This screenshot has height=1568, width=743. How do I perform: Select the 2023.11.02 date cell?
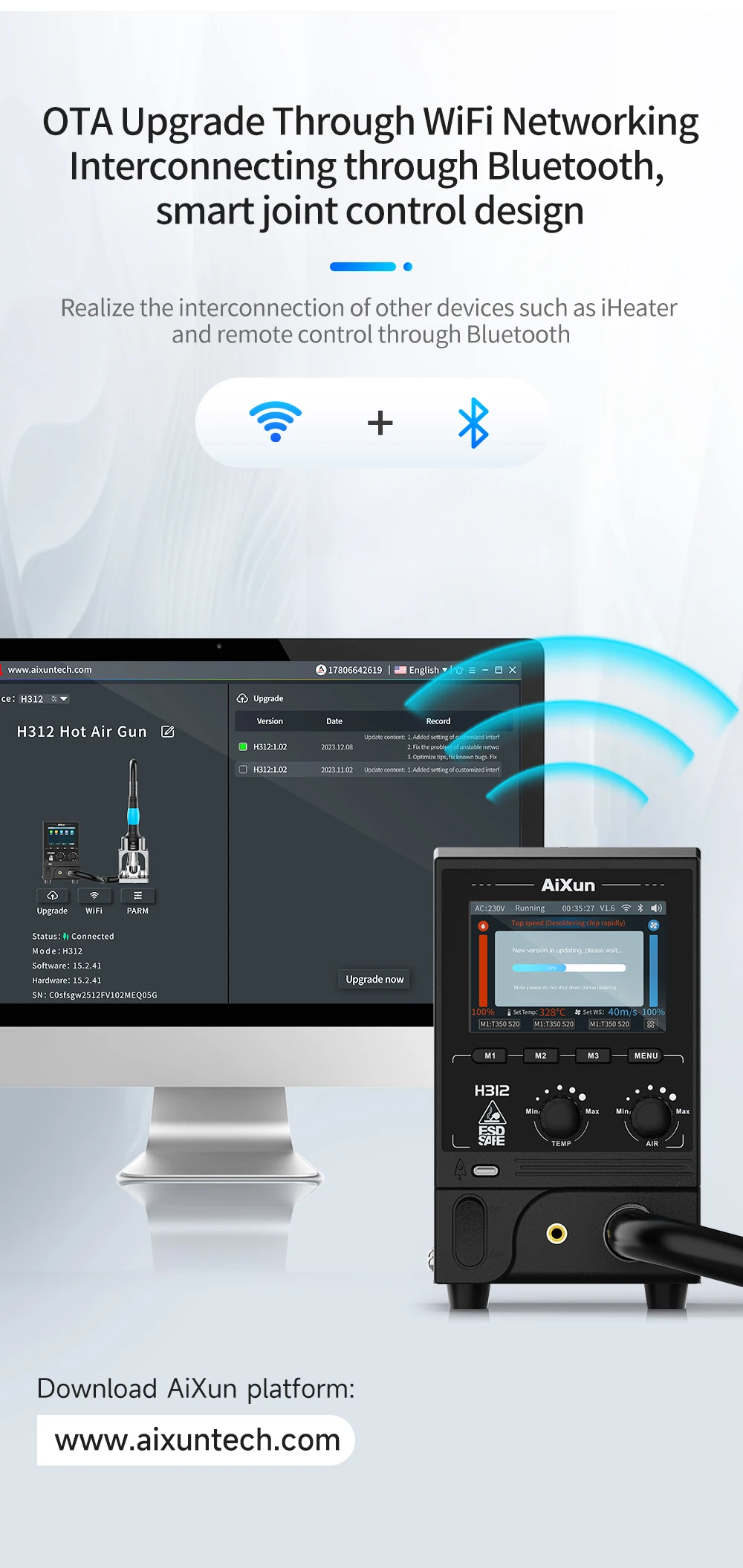click(337, 770)
